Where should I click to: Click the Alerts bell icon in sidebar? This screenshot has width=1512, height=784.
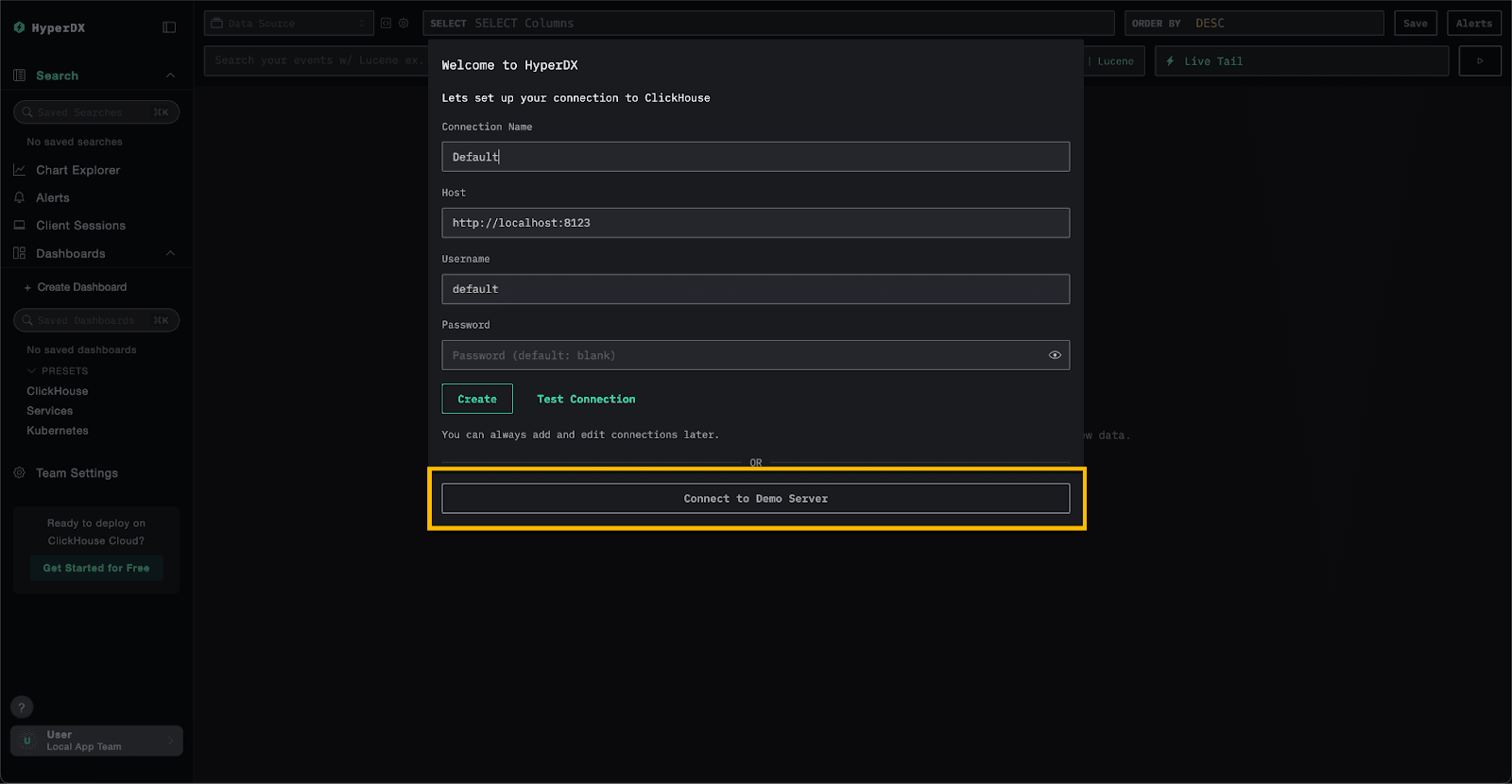(x=19, y=198)
